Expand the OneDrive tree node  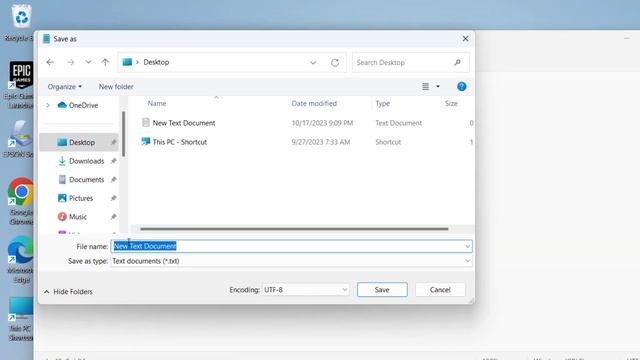(x=48, y=105)
